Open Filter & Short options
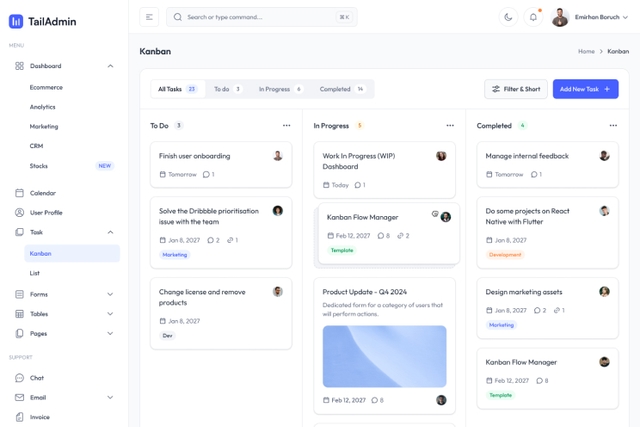Viewport: 640px width, 427px height. click(x=516, y=89)
